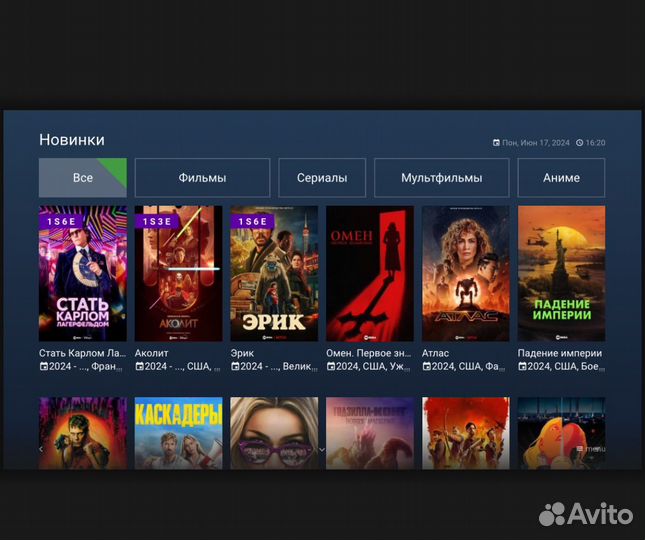Go to the Мультфильмы tab

(x=441, y=178)
